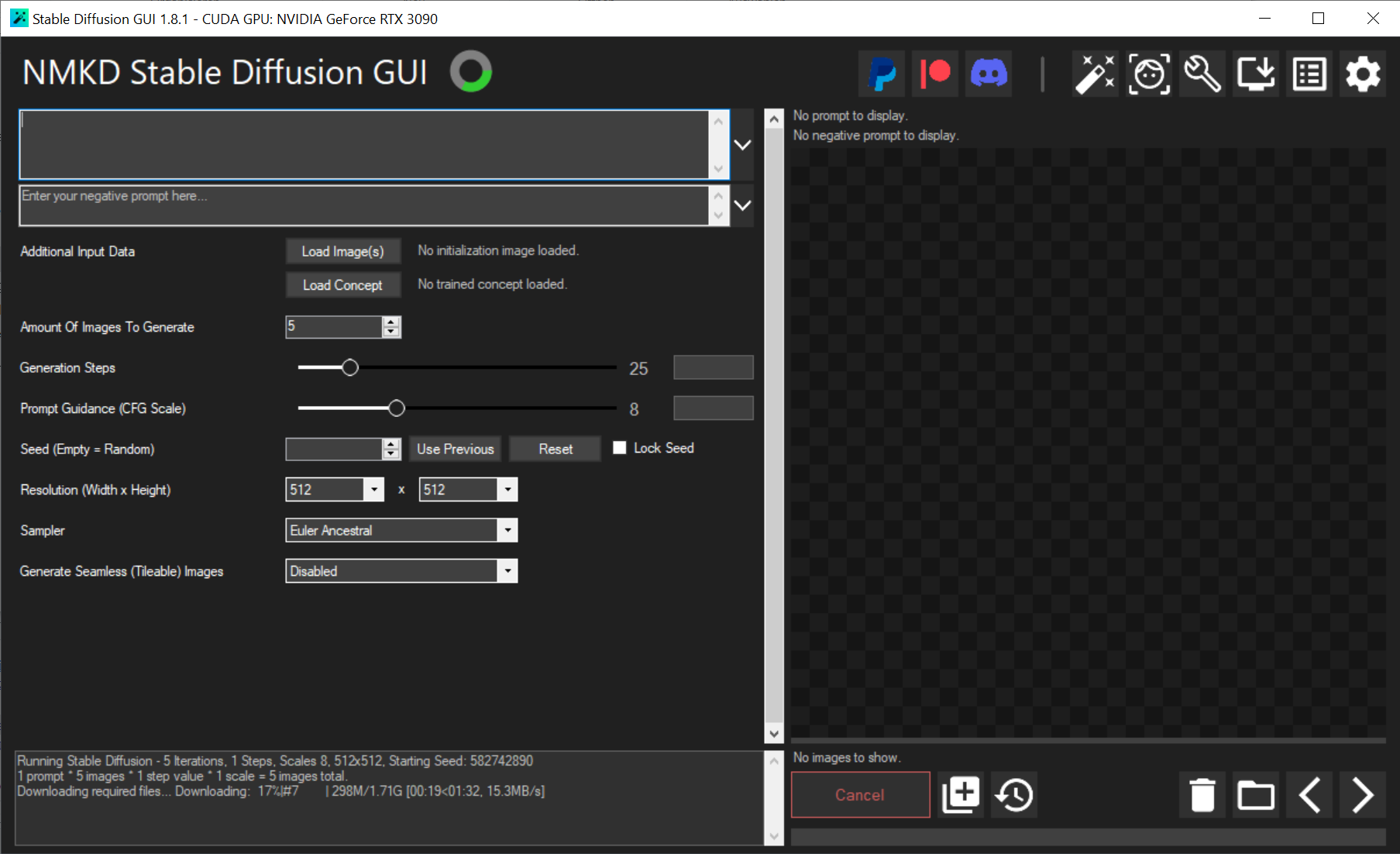
Task: Cancel the running generation
Action: pyautogui.click(x=860, y=794)
